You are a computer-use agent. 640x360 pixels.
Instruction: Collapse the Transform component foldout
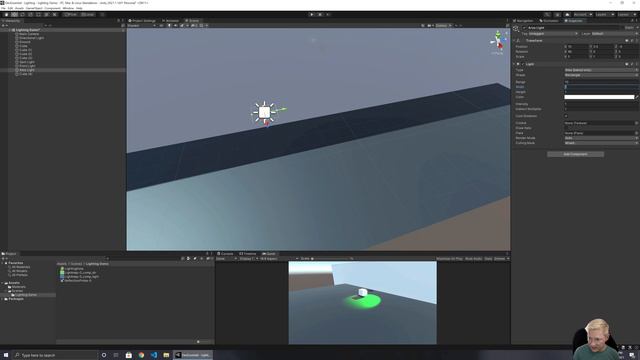514,40
